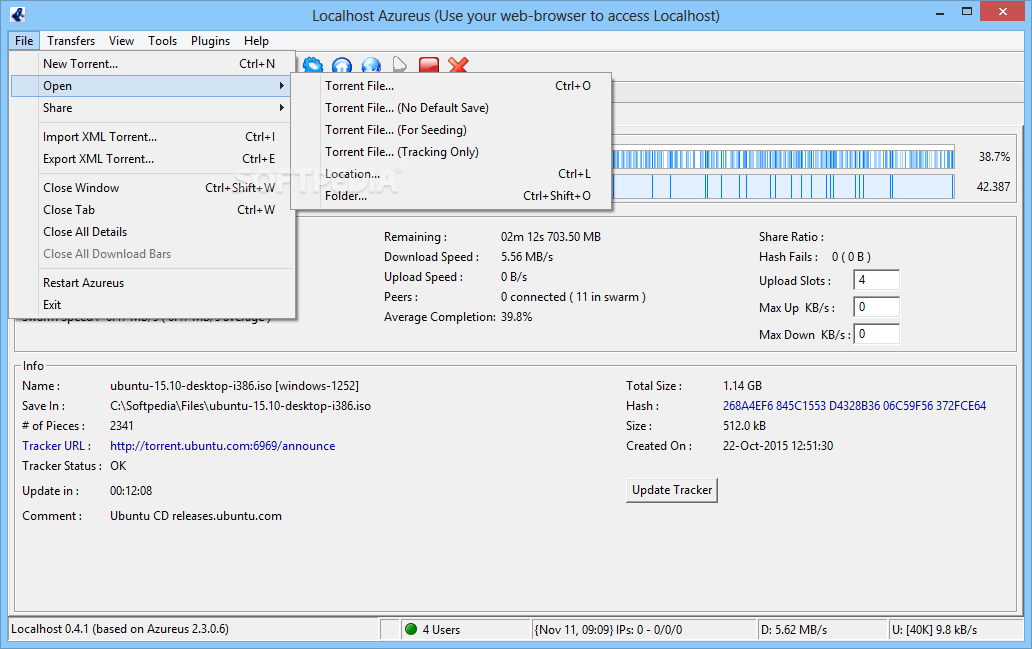1032x649 pixels.
Task: Click the Tracker Status OK value
Action: [118, 465]
